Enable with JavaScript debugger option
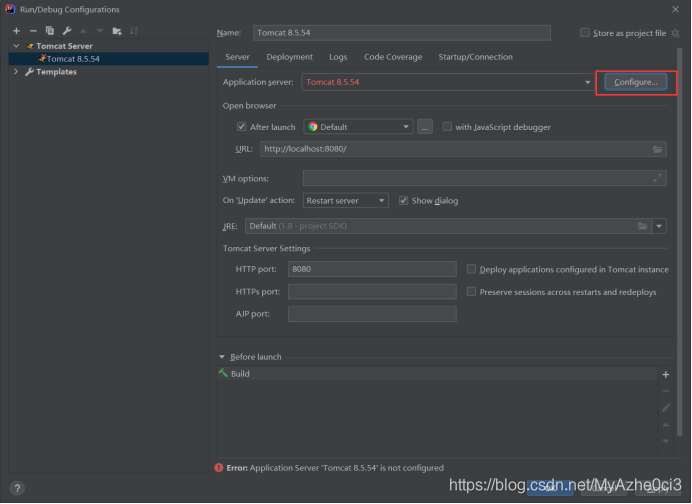 click(447, 127)
